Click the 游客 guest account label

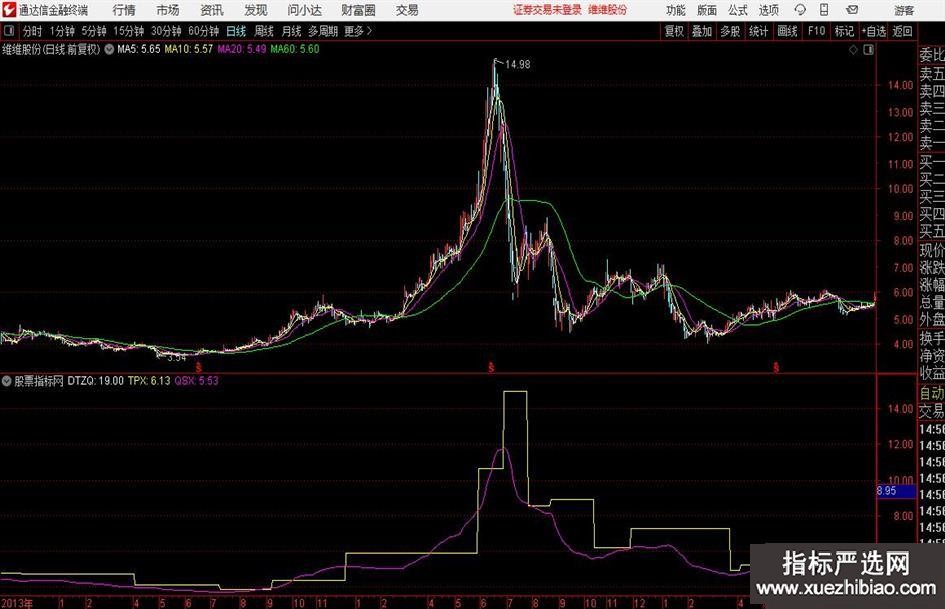(x=904, y=10)
